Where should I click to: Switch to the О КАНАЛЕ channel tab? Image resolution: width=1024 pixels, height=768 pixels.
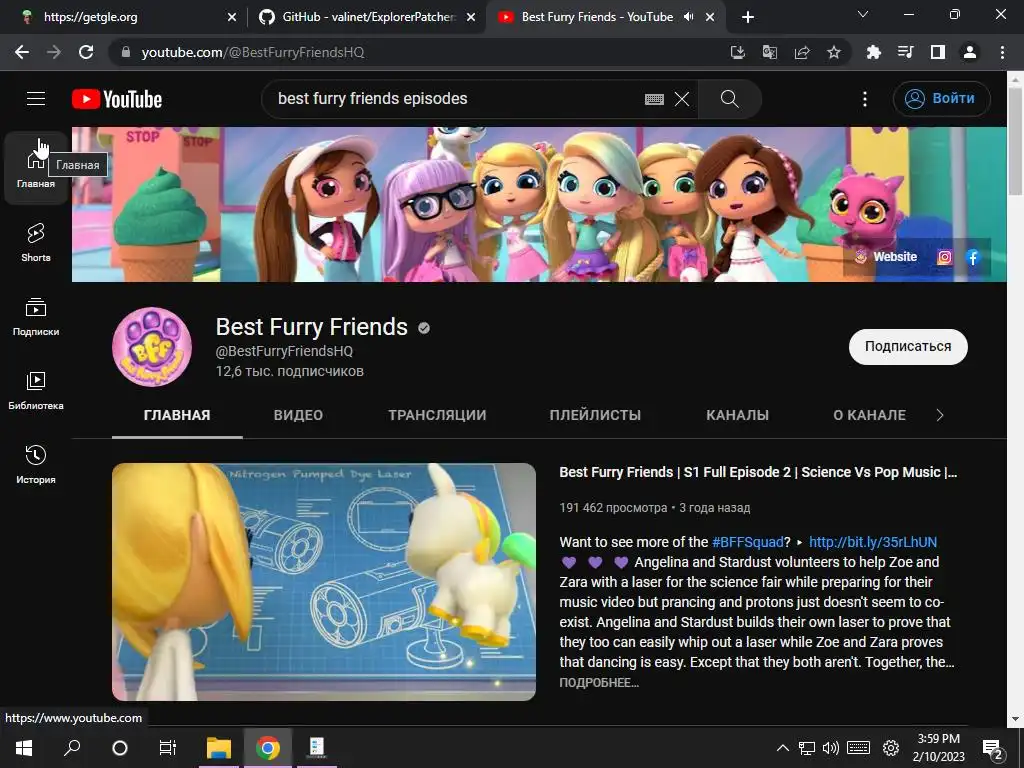click(x=869, y=415)
